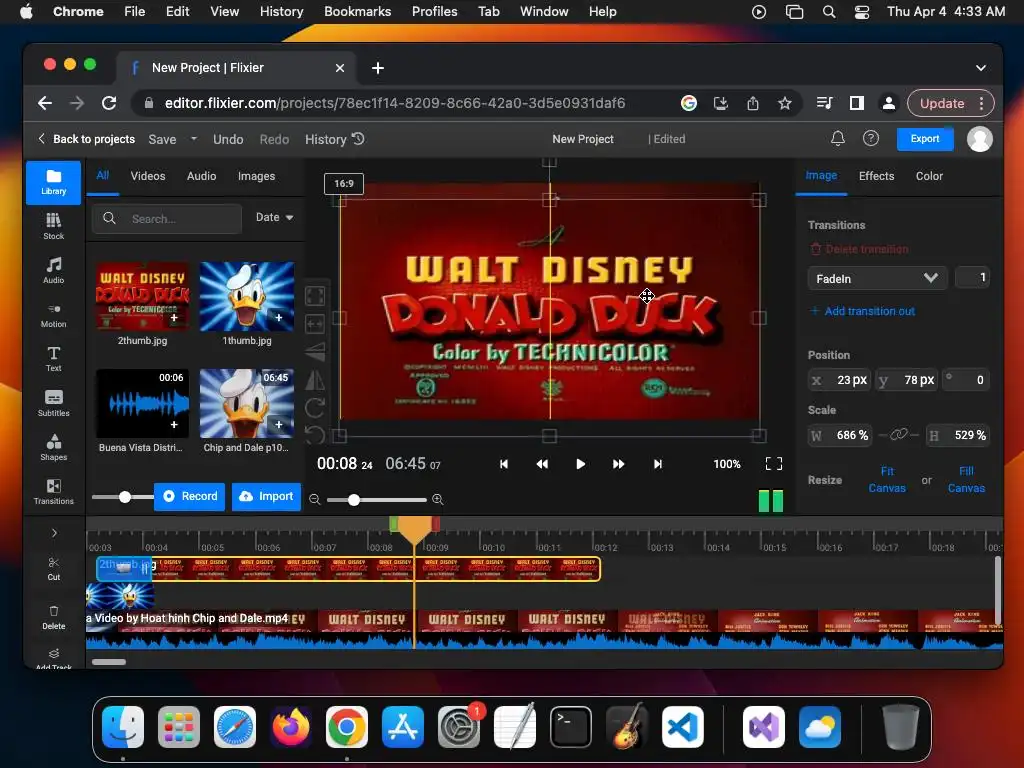Switch to the Videos library tab
The image size is (1024, 768).
click(x=148, y=176)
